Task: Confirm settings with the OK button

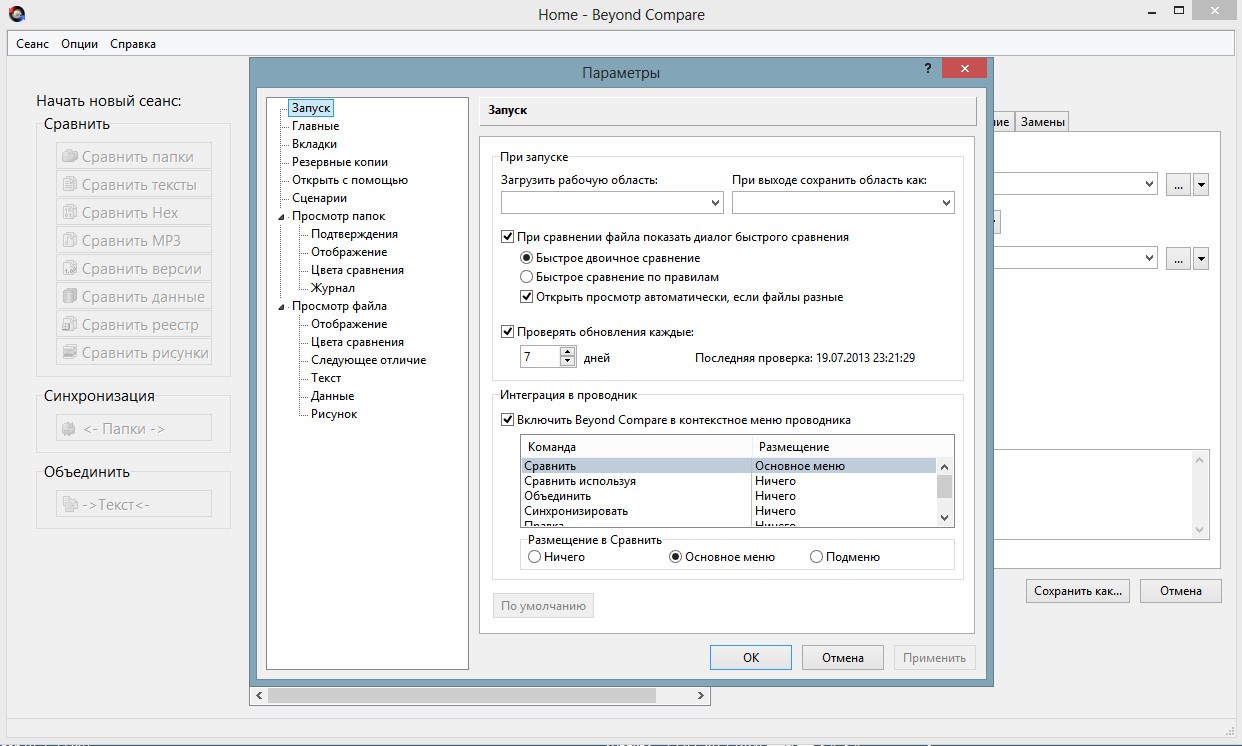Action: point(751,657)
